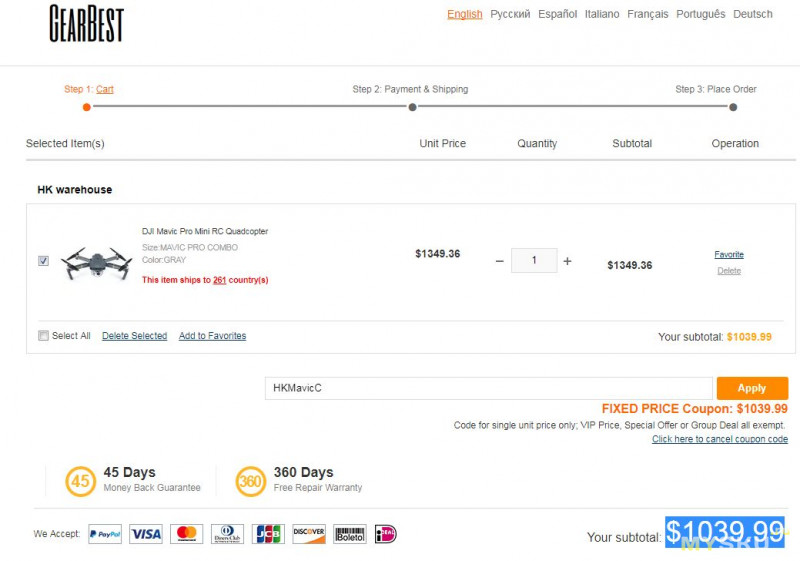Click the JCB payment icon
This screenshot has height=561, width=800.
point(268,534)
